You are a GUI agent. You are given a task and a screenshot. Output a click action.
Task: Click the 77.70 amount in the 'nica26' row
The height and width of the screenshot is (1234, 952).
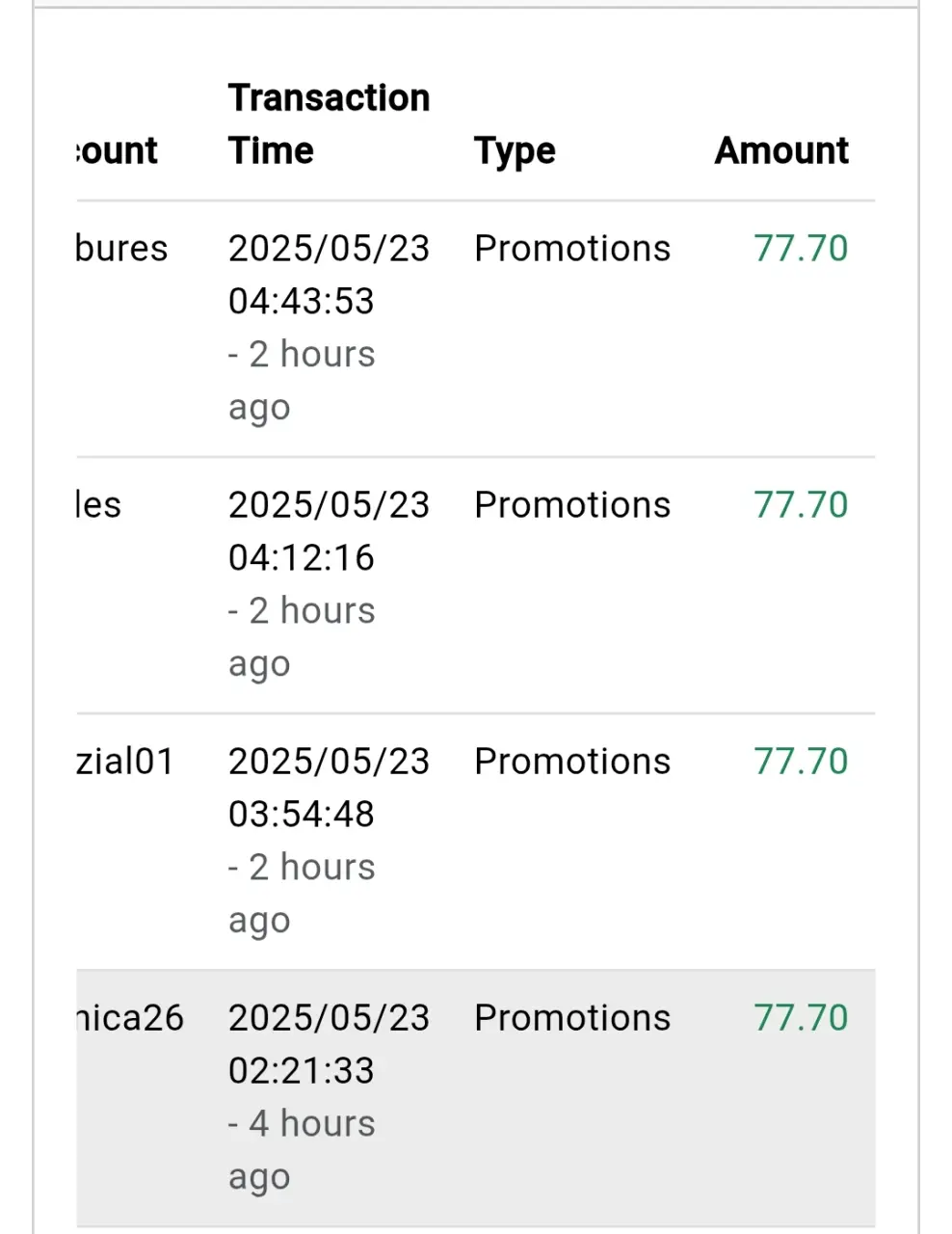click(801, 1018)
